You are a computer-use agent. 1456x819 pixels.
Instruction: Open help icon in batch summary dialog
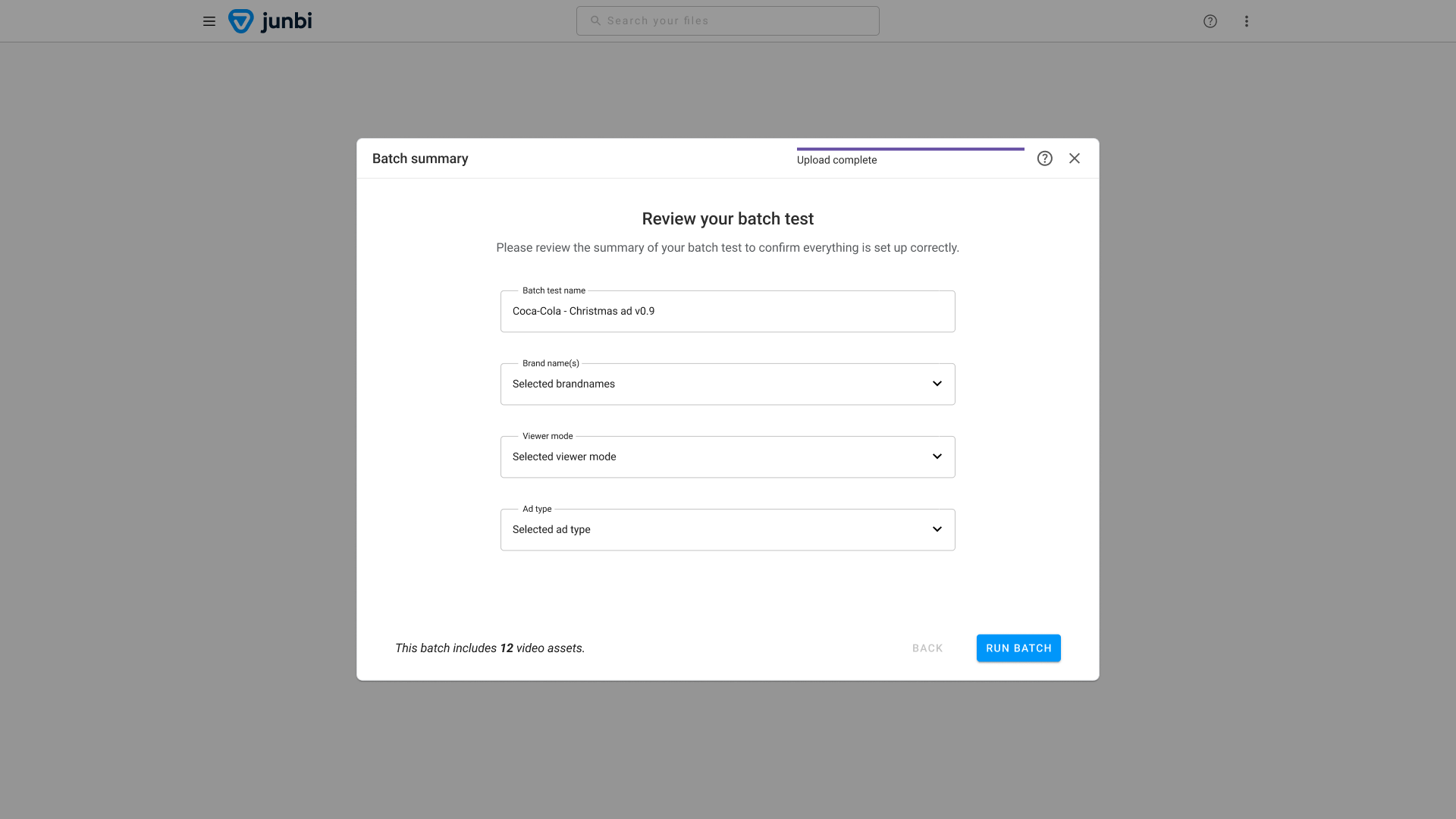pyautogui.click(x=1045, y=158)
